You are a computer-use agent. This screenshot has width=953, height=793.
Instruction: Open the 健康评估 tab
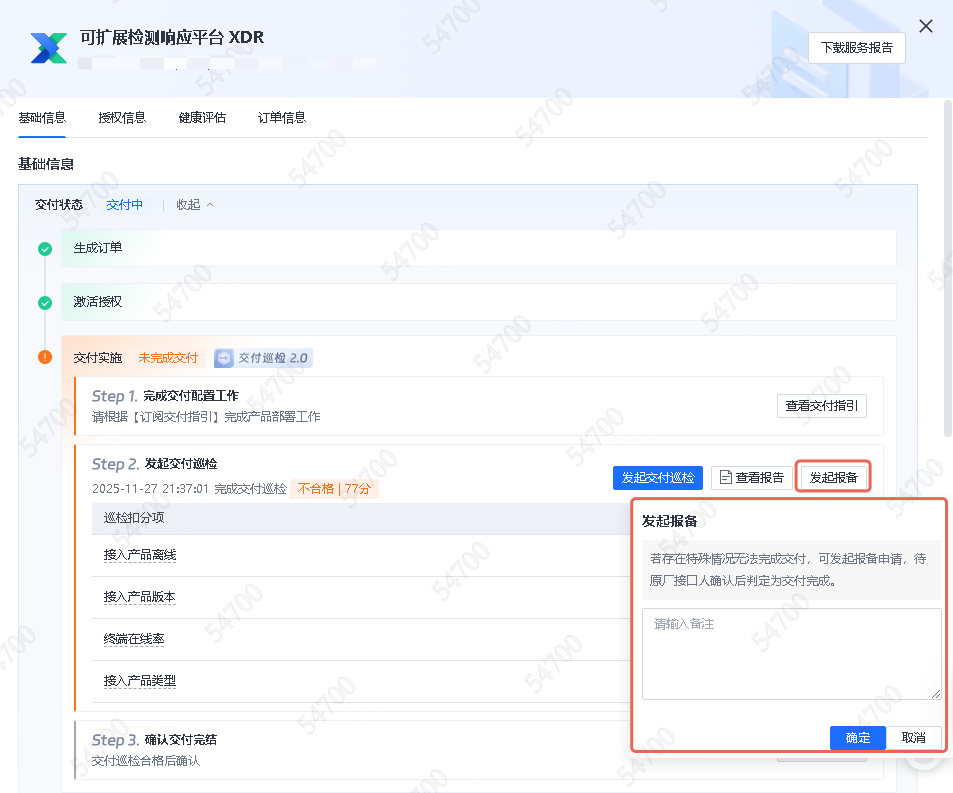[202, 118]
